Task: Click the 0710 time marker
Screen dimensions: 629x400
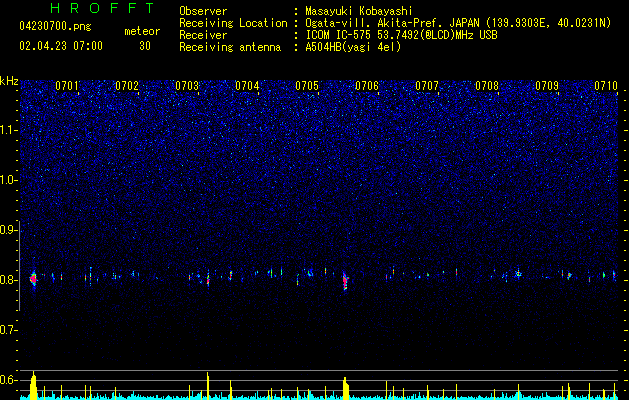Action: click(x=606, y=86)
